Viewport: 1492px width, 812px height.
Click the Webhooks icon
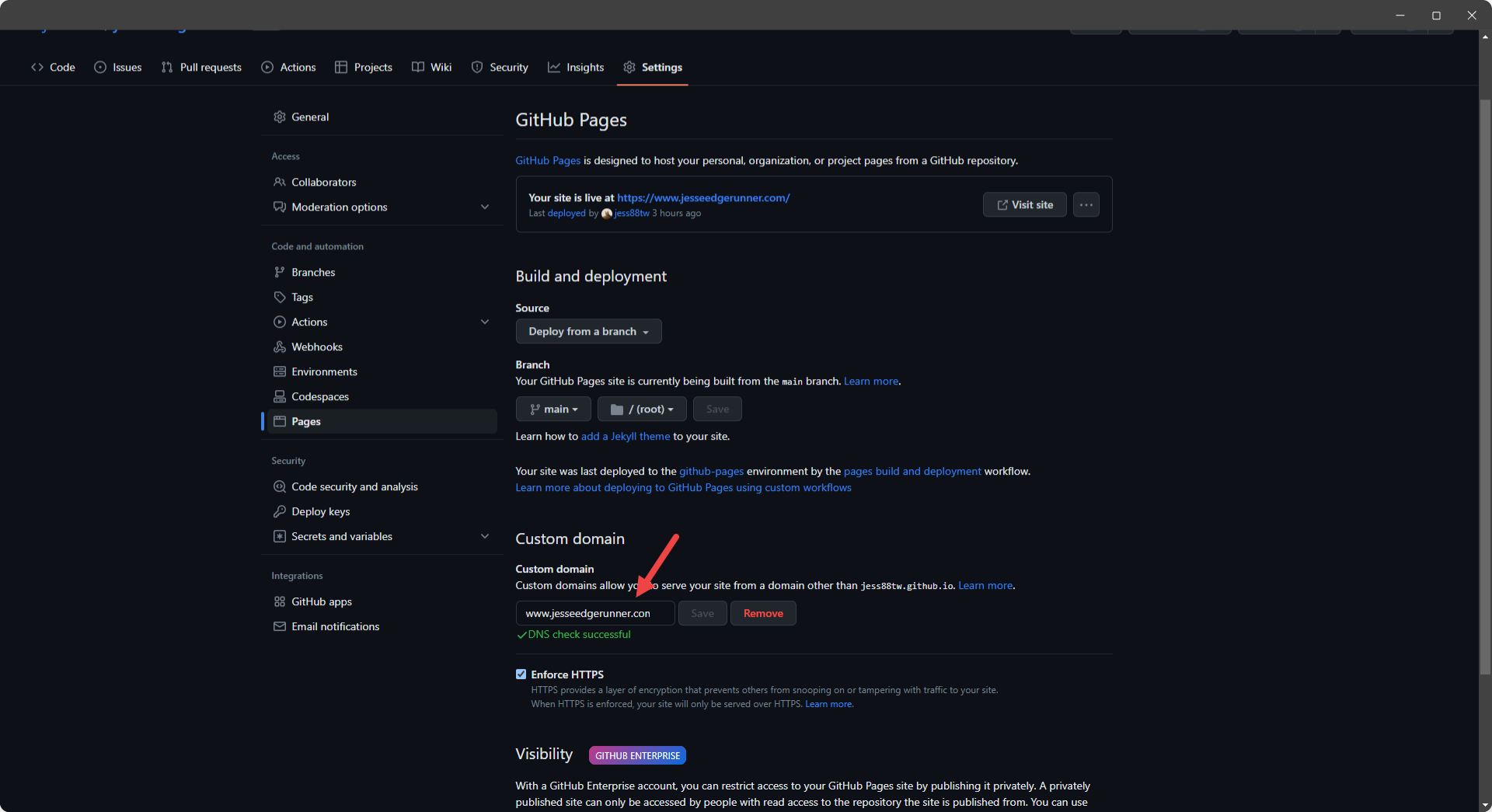coord(280,347)
